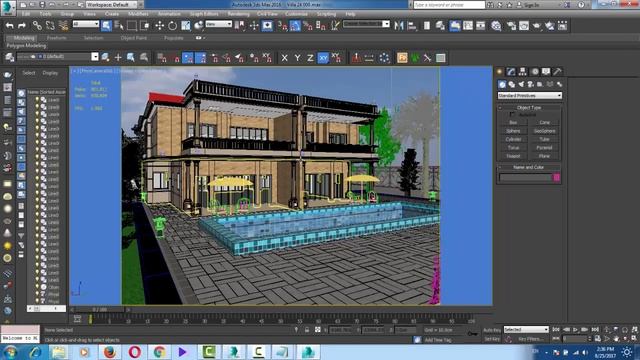640x360 pixels.
Task: Toggle the selection lock padlock in status bar
Action: tap(307, 330)
